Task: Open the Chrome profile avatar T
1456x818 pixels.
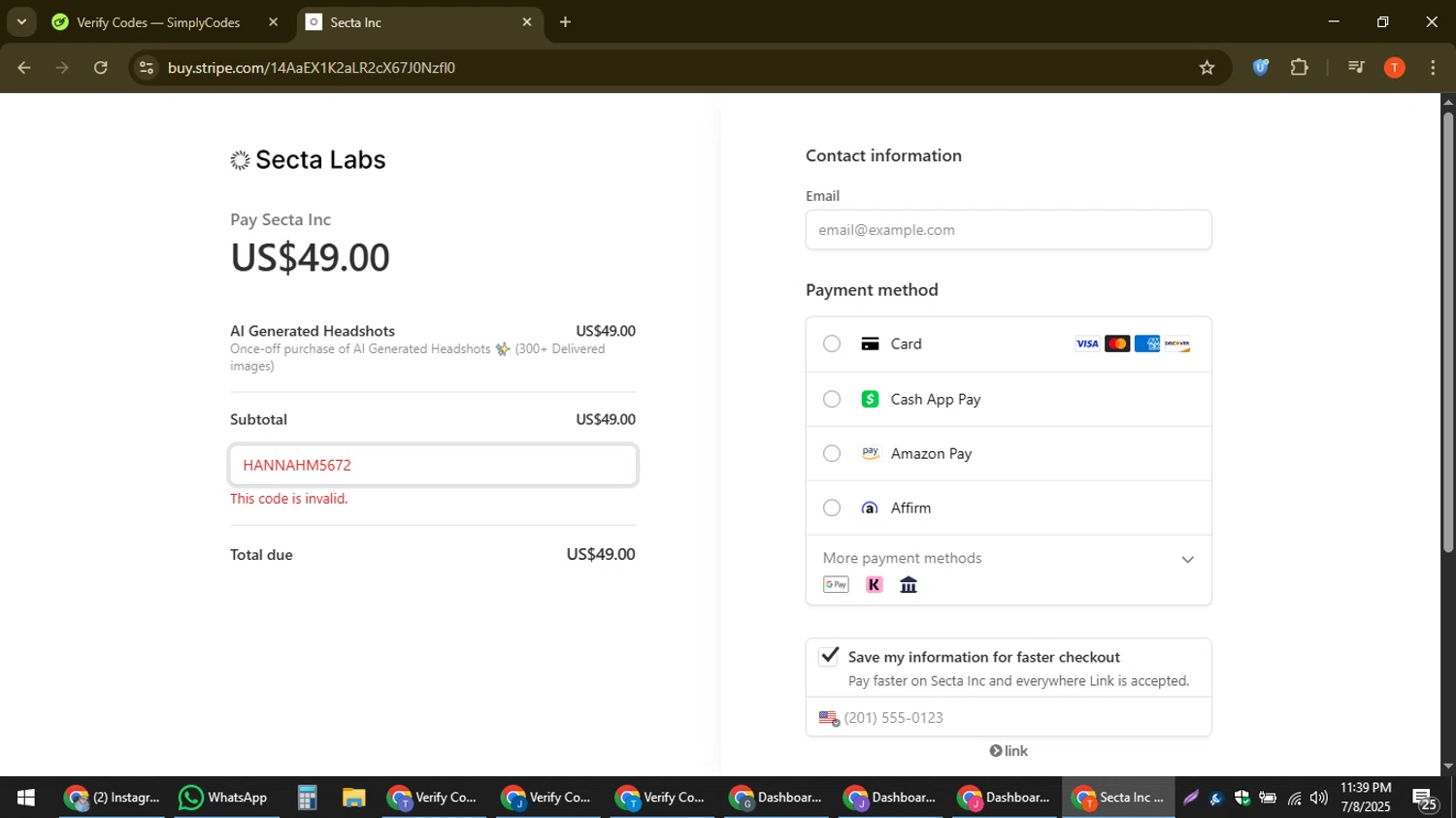Action: pyautogui.click(x=1395, y=67)
